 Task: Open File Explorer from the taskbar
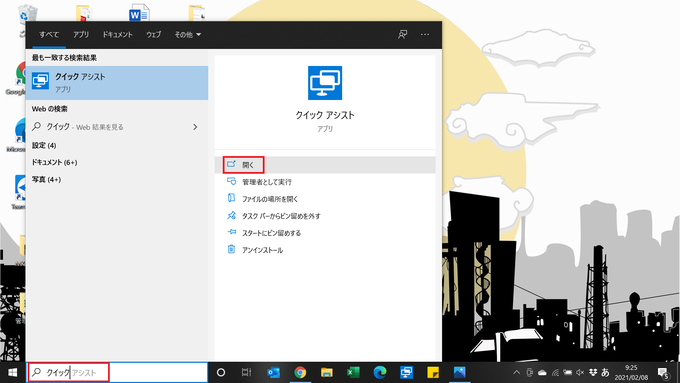[327, 372]
